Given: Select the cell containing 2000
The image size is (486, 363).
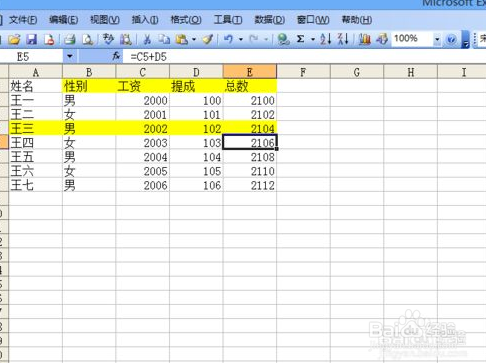Looking at the screenshot, I should [143, 100].
